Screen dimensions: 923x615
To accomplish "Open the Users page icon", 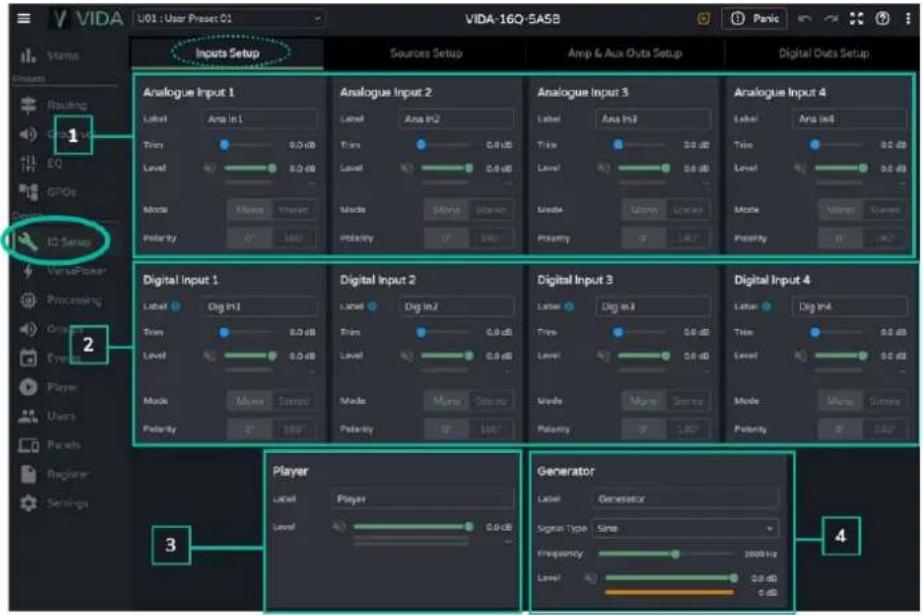I will [x=28, y=416].
